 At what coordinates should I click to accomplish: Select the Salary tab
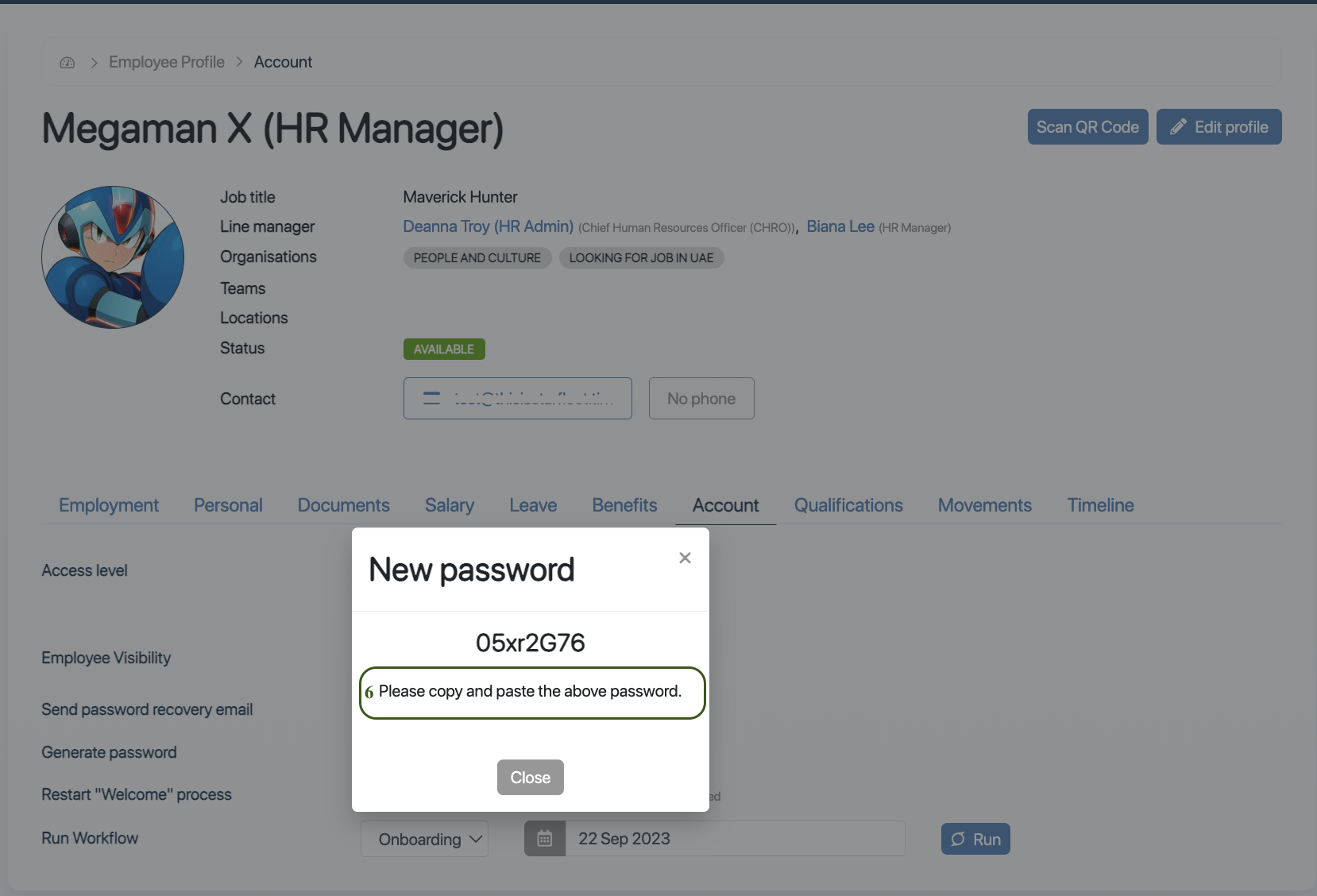[x=450, y=505]
